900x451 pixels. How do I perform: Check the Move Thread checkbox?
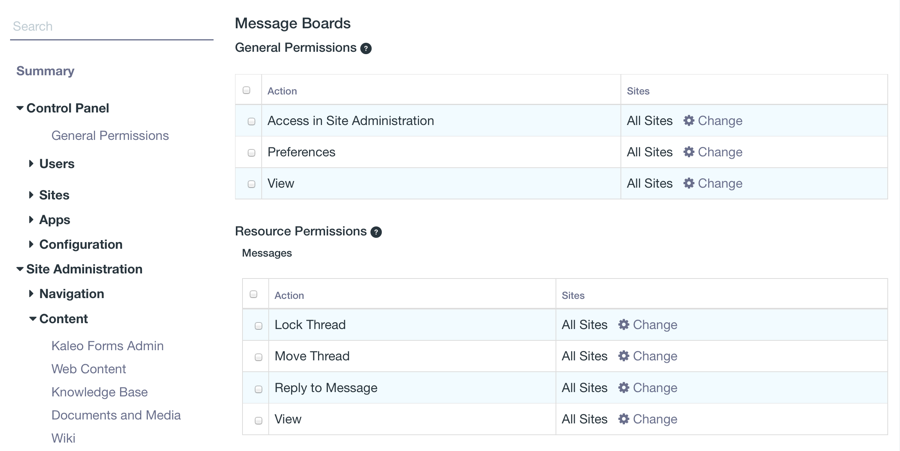tap(258, 357)
